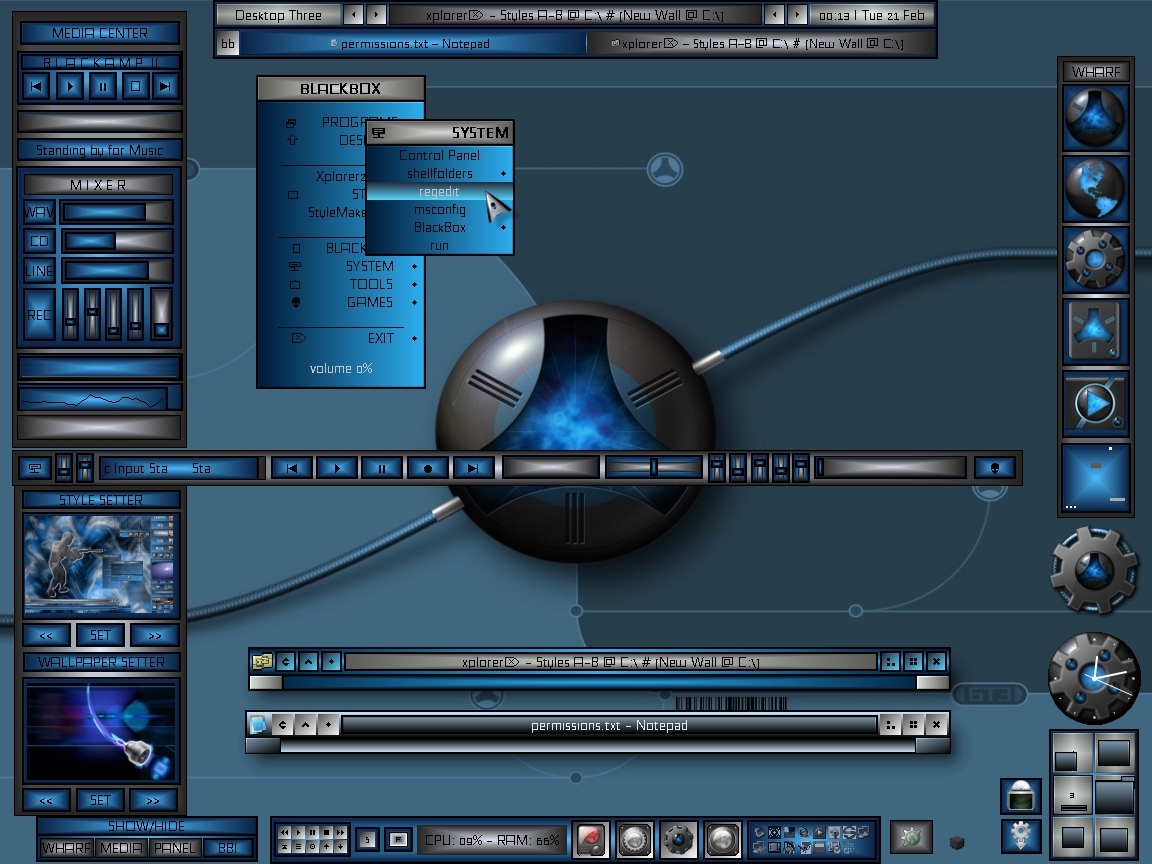Toggle the CD mixer channel button

point(39,241)
